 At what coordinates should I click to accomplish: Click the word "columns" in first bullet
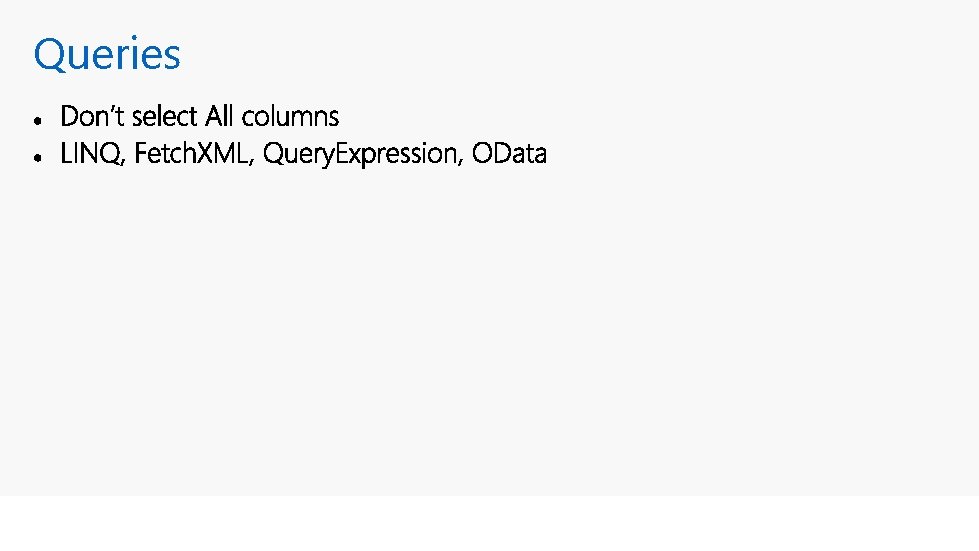(290, 116)
